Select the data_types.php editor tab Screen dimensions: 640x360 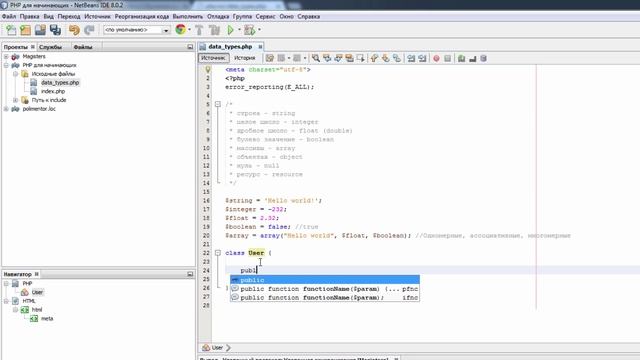[x=230, y=47]
